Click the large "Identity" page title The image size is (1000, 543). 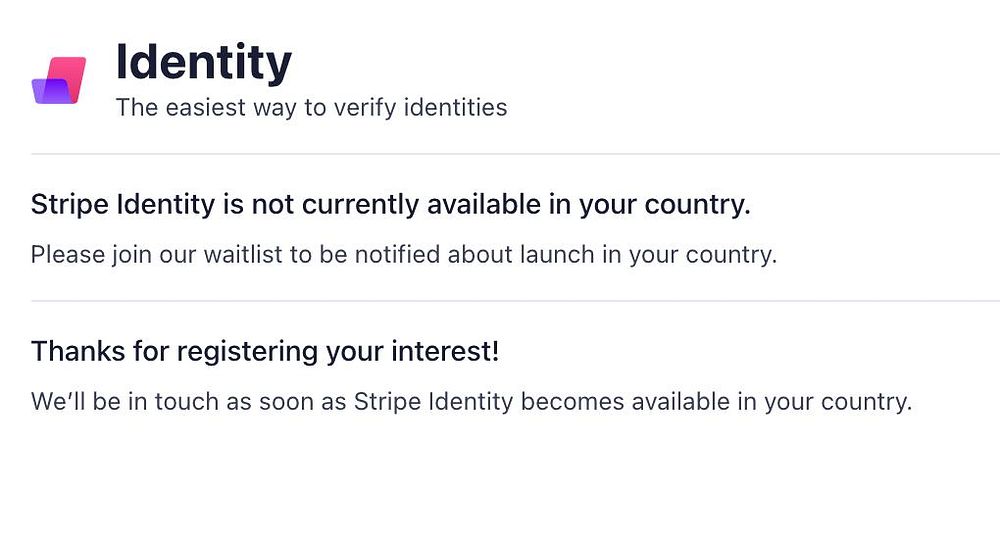[204, 62]
